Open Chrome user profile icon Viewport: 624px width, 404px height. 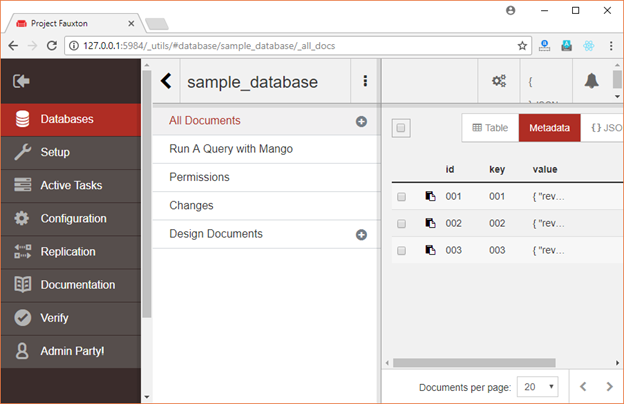pos(511,10)
